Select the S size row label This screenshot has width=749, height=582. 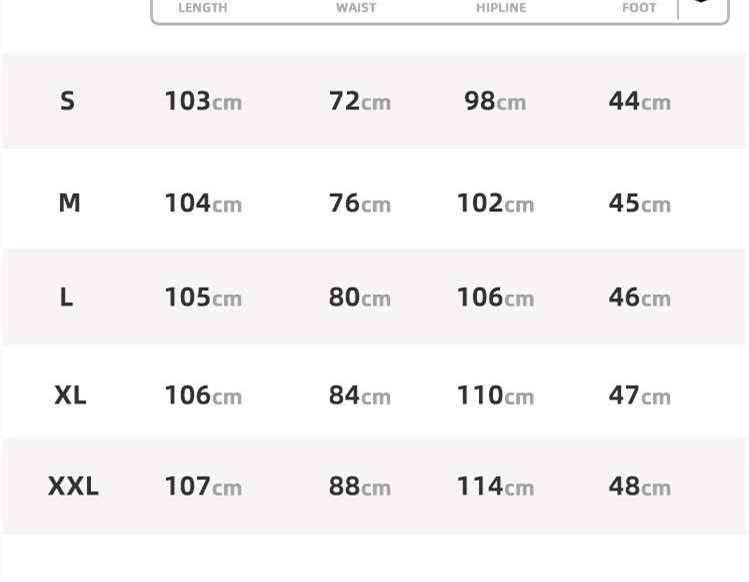pyautogui.click(x=67, y=101)
